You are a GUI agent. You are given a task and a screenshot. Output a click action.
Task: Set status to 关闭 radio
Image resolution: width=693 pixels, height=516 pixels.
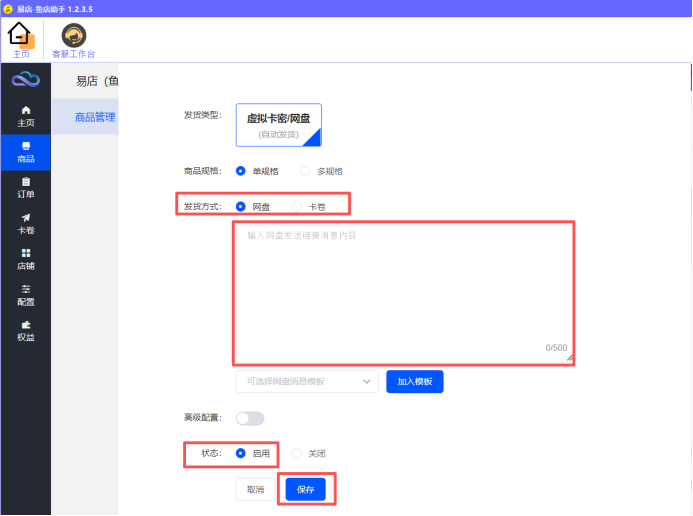[297, 453]
